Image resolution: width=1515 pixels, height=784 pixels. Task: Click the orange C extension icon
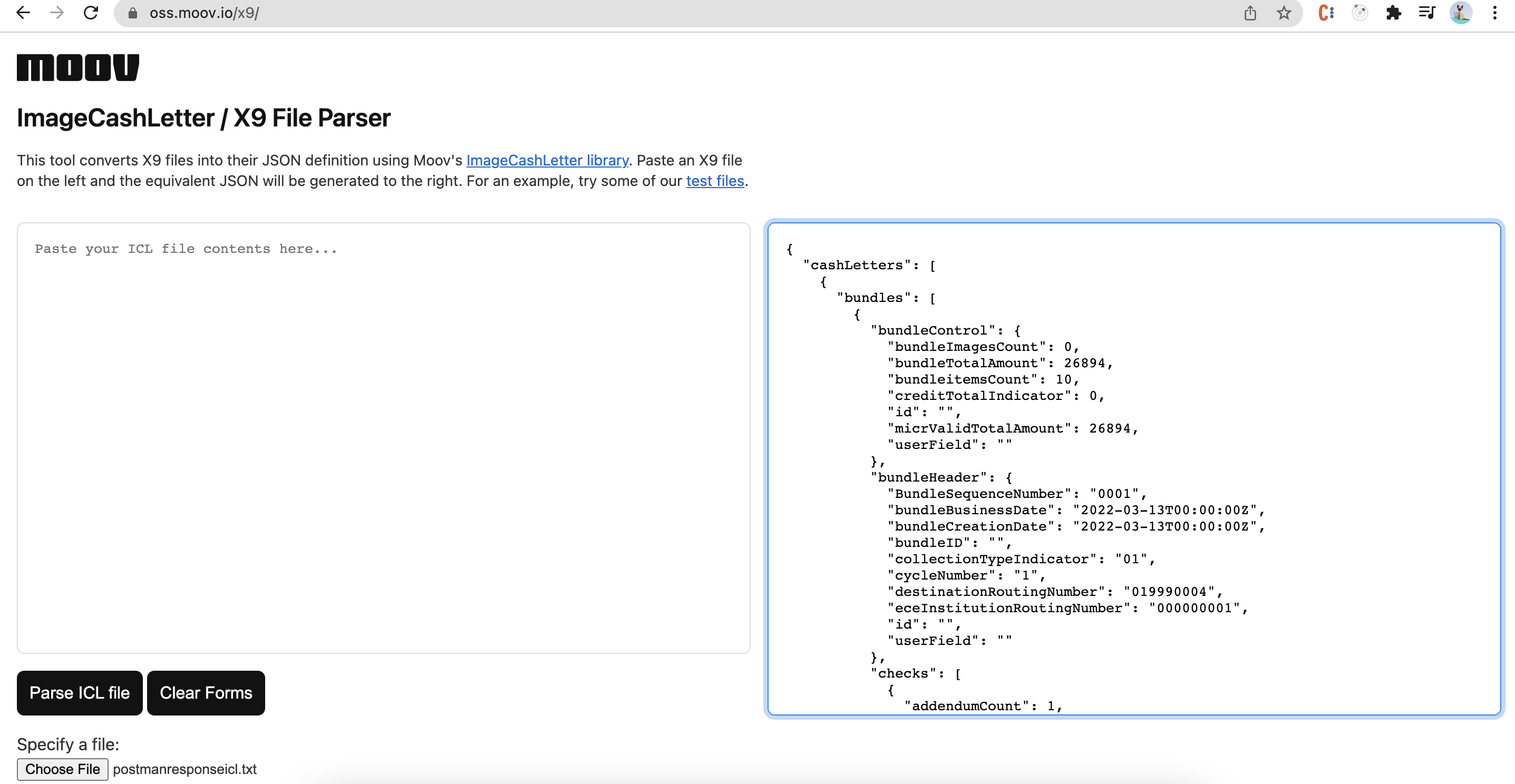(1326, 12)
